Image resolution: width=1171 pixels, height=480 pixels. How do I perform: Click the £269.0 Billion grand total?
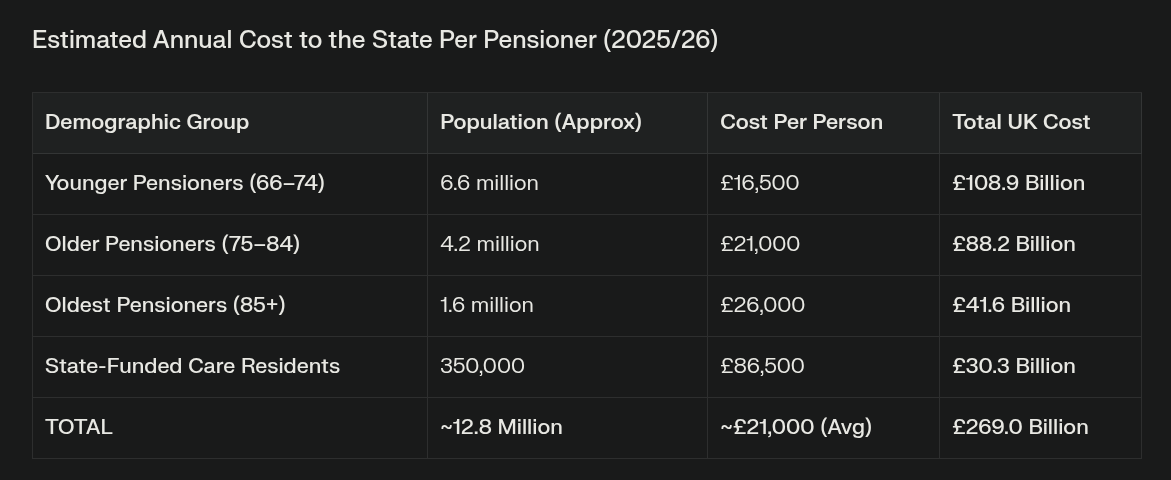[x=1020, y=427]
